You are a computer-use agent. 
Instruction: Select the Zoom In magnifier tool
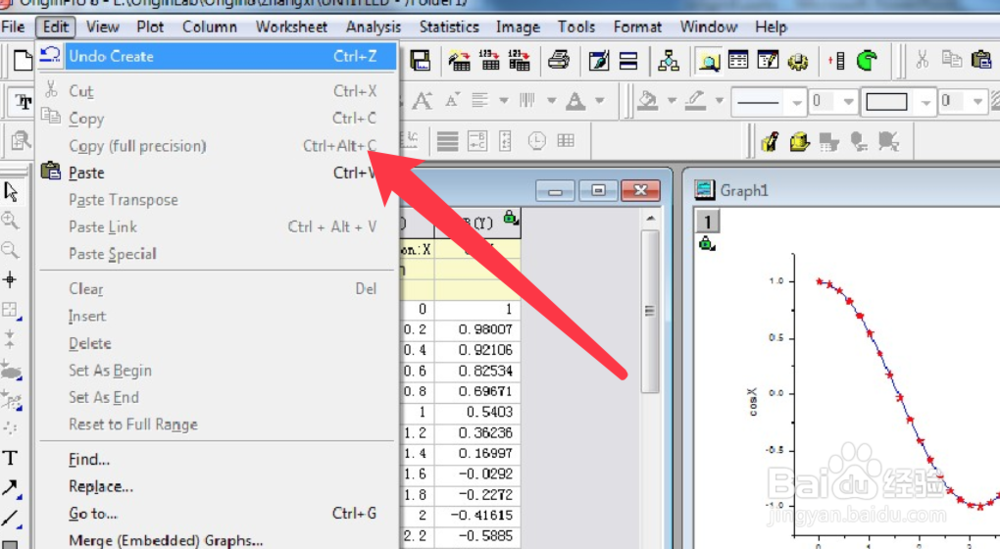(x=10, y=221)
